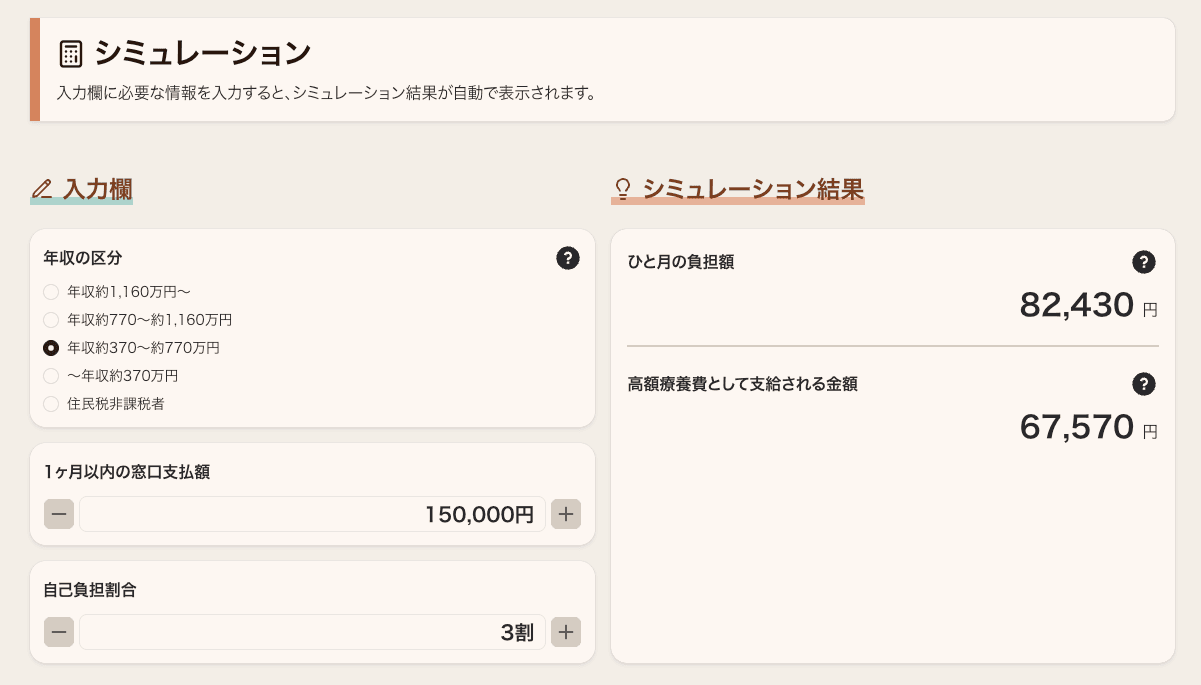Click the calculator icon beside シミュレーション heading
1201x685 pixels.
click(x=70, y=53)
